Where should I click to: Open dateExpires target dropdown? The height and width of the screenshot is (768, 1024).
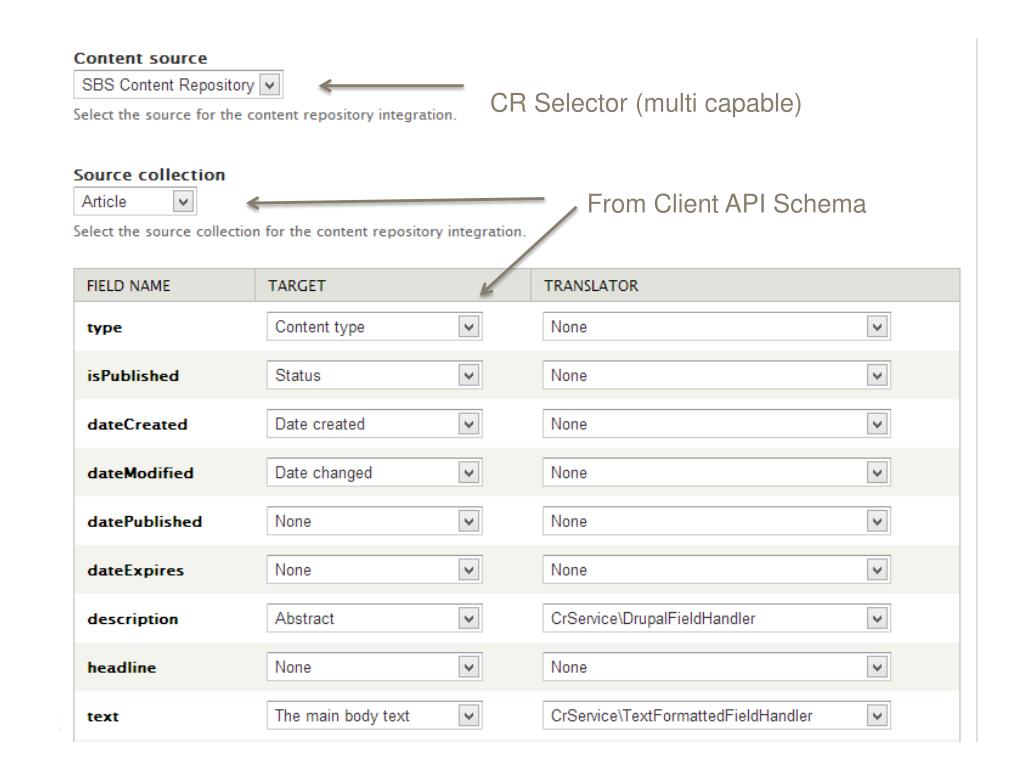click(374, 570)
